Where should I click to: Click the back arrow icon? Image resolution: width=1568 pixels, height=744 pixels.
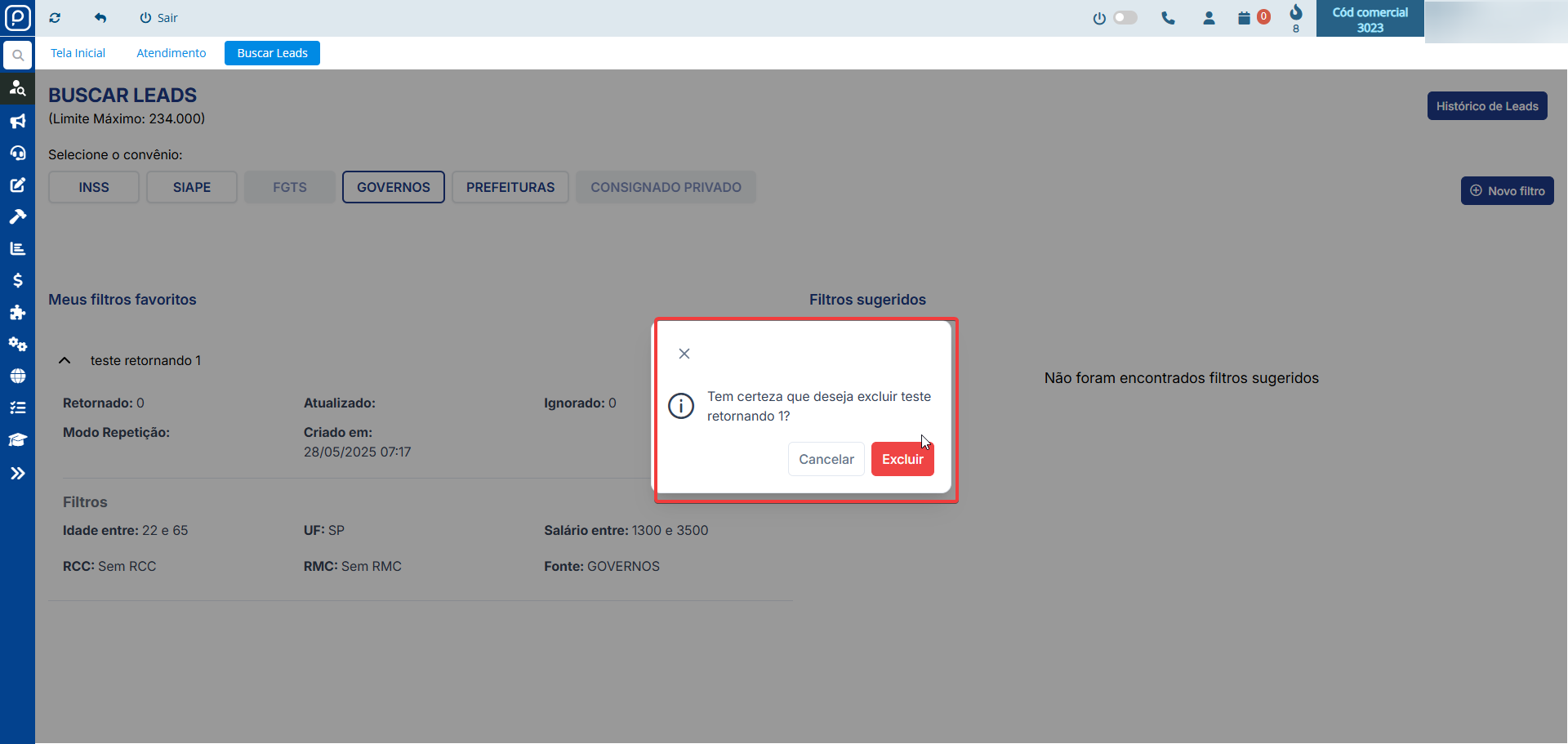pyautogui.click(x=100, y=18)
